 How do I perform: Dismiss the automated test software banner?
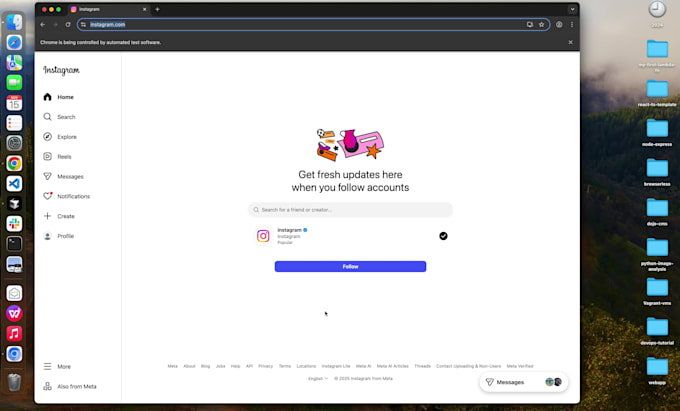pos(570,42)
